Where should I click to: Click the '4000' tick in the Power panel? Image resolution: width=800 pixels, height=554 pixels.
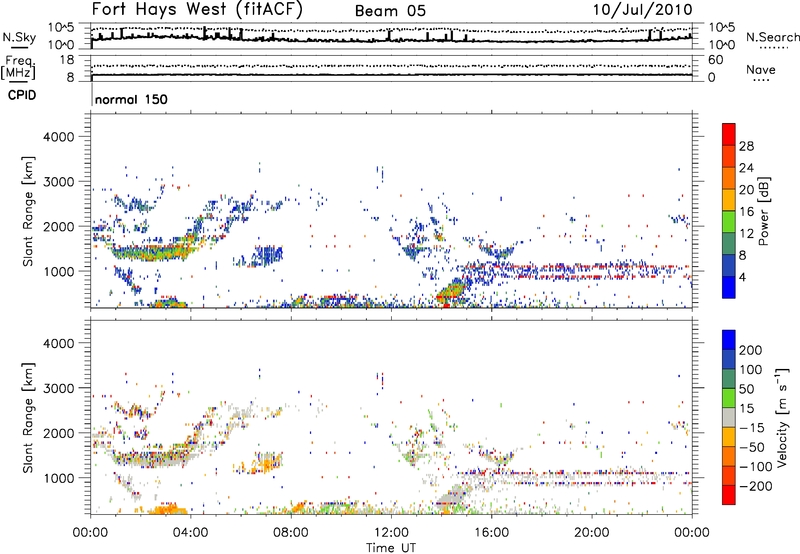click(59, 137)
